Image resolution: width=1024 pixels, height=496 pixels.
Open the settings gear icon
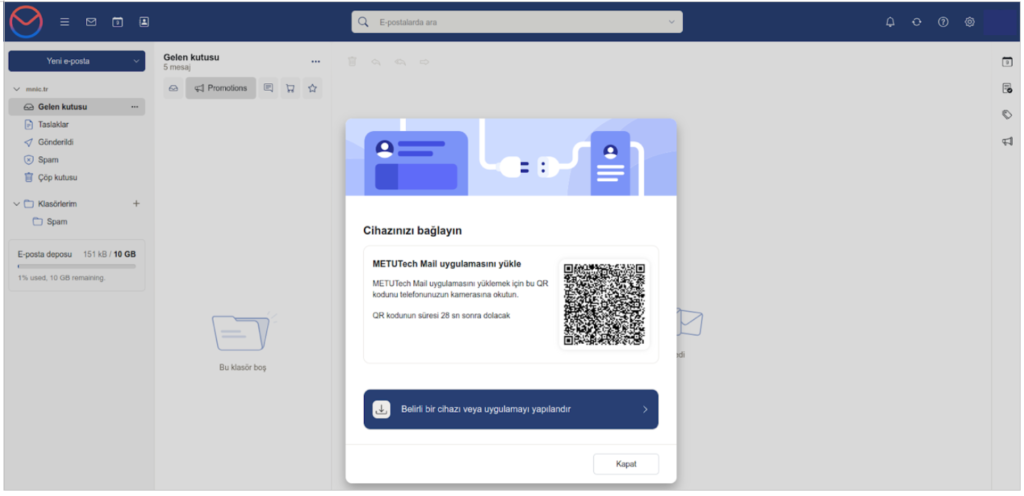(x=969, y=22)
